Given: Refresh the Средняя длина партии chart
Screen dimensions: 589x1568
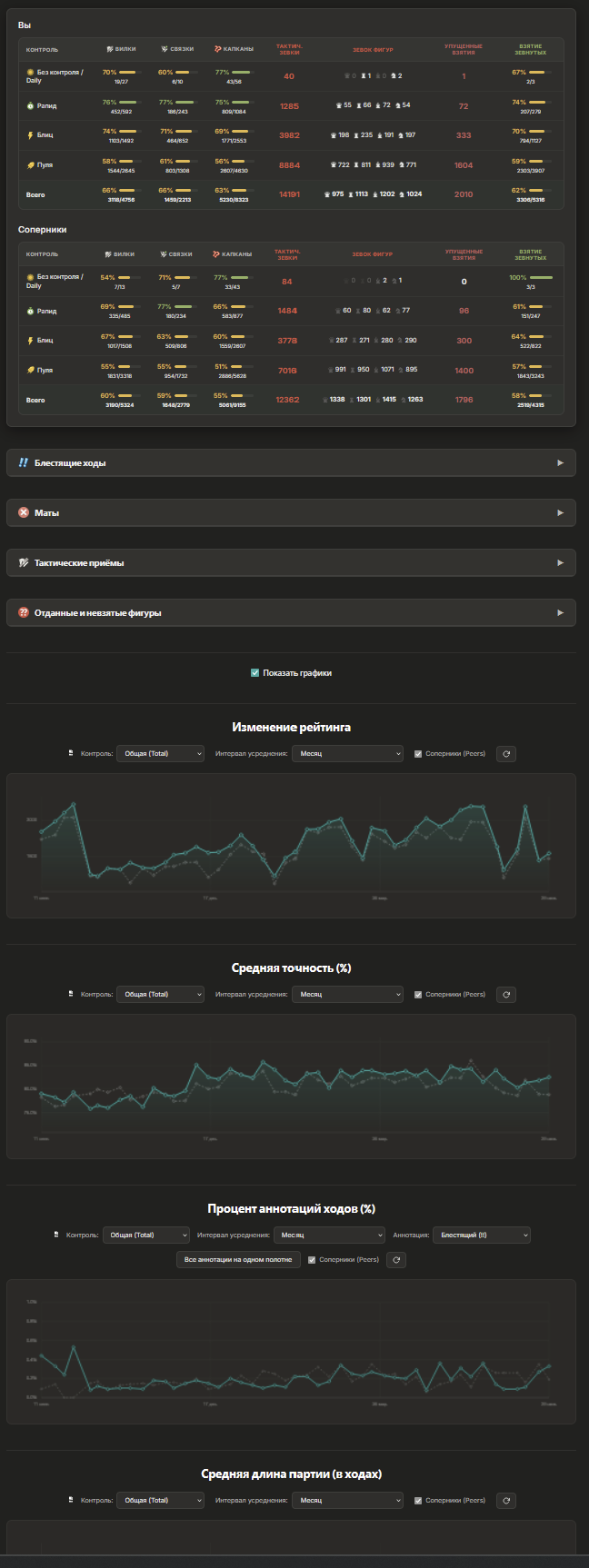Looking at the screenshot, I should tap(506, 1500).
